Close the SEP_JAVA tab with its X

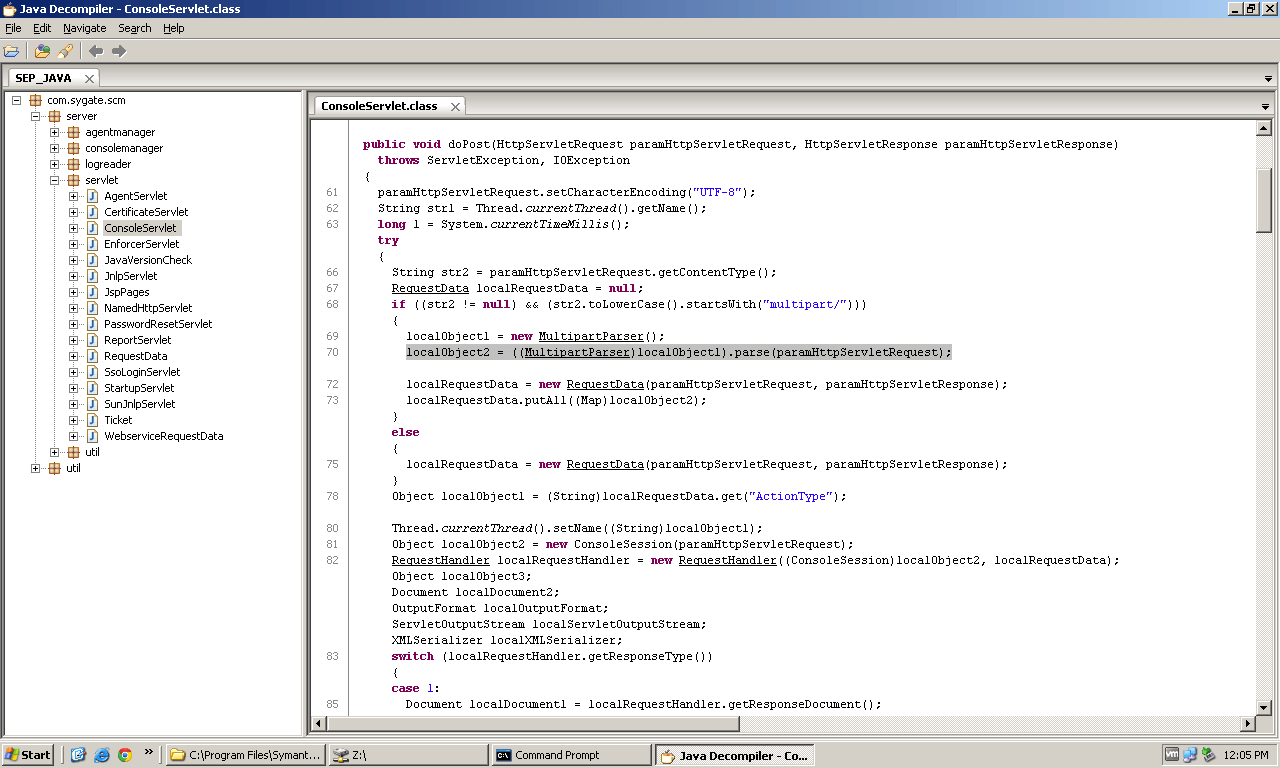89,78
